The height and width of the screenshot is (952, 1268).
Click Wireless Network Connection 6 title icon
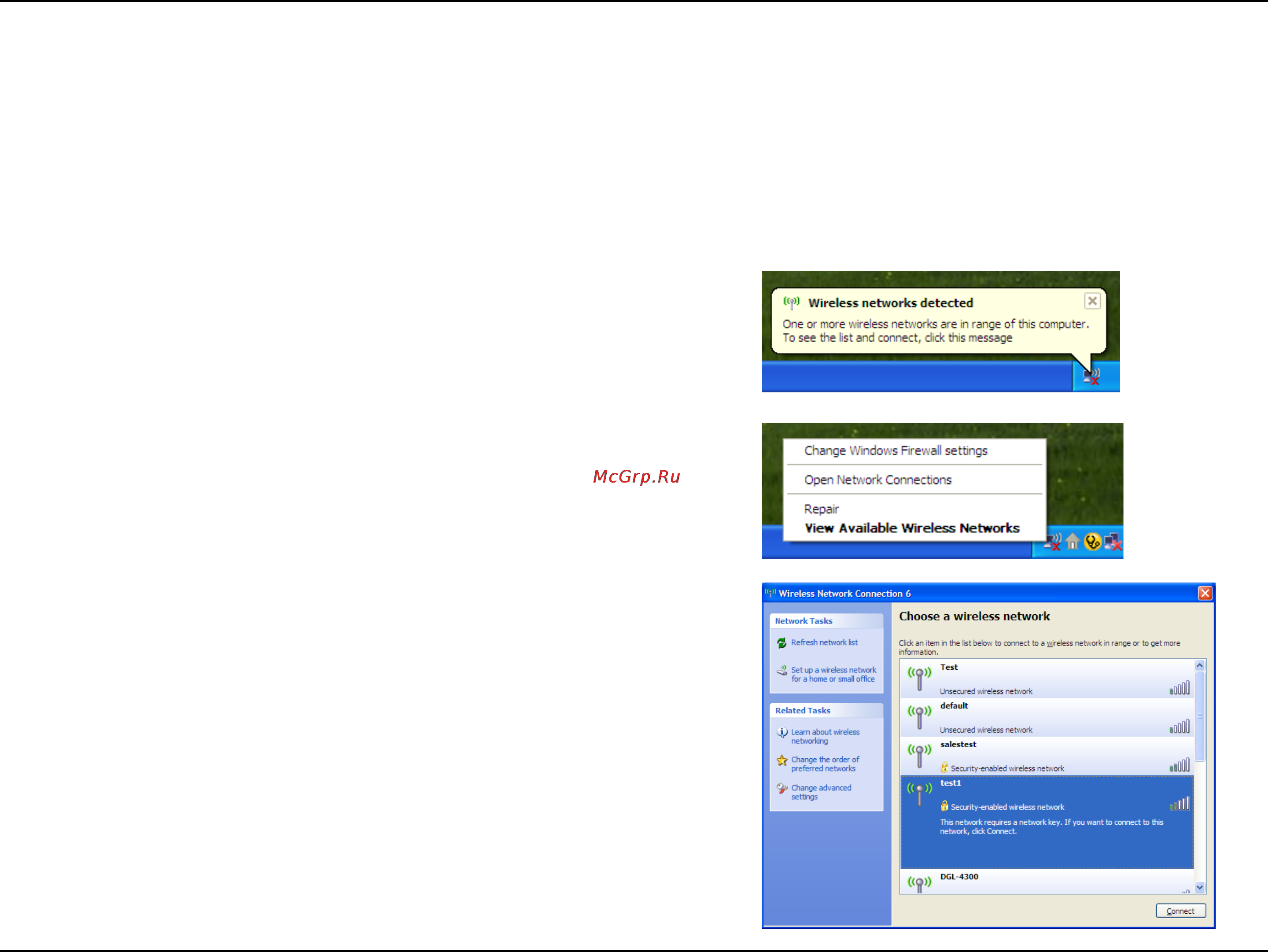point(770,593)
